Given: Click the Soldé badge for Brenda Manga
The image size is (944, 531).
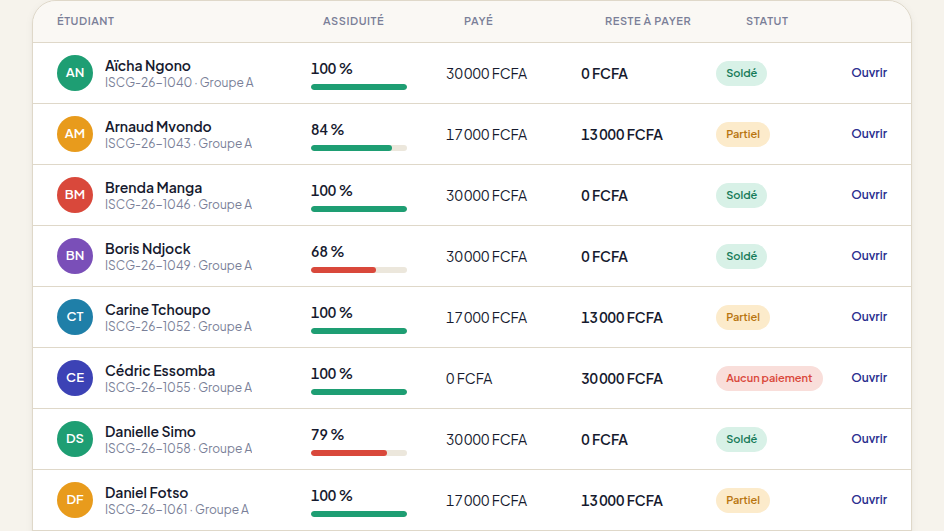Looking at the screenshot, I should (x=741, y=195).
